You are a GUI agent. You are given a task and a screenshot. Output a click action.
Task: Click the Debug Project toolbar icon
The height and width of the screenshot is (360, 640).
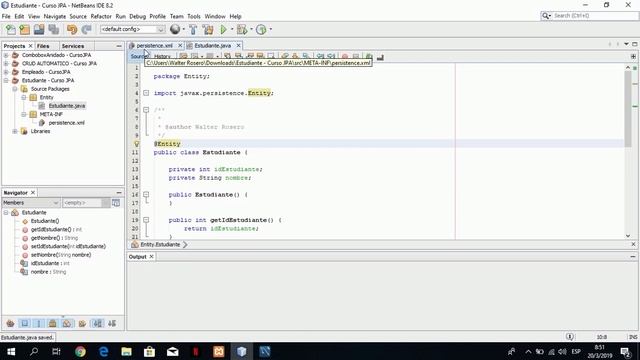click(x=242, y=29)
